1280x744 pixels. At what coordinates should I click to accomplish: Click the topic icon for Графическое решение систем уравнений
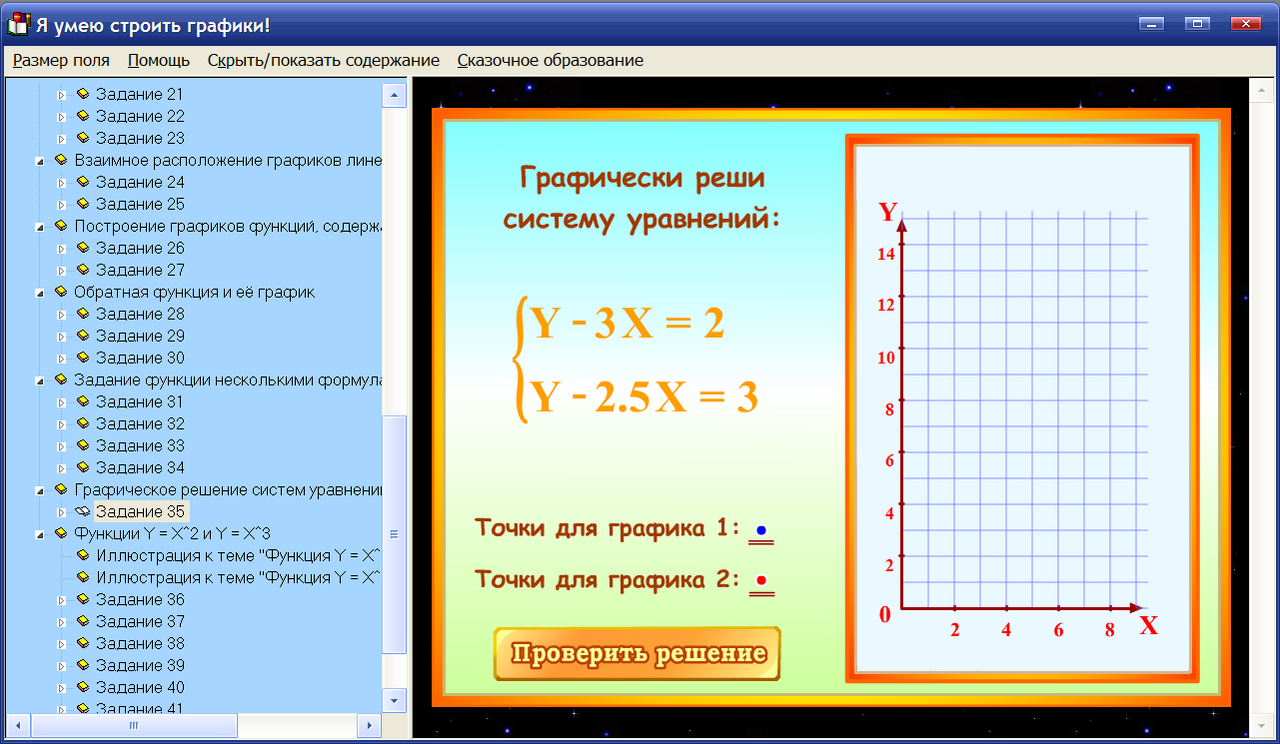point(62,490)
